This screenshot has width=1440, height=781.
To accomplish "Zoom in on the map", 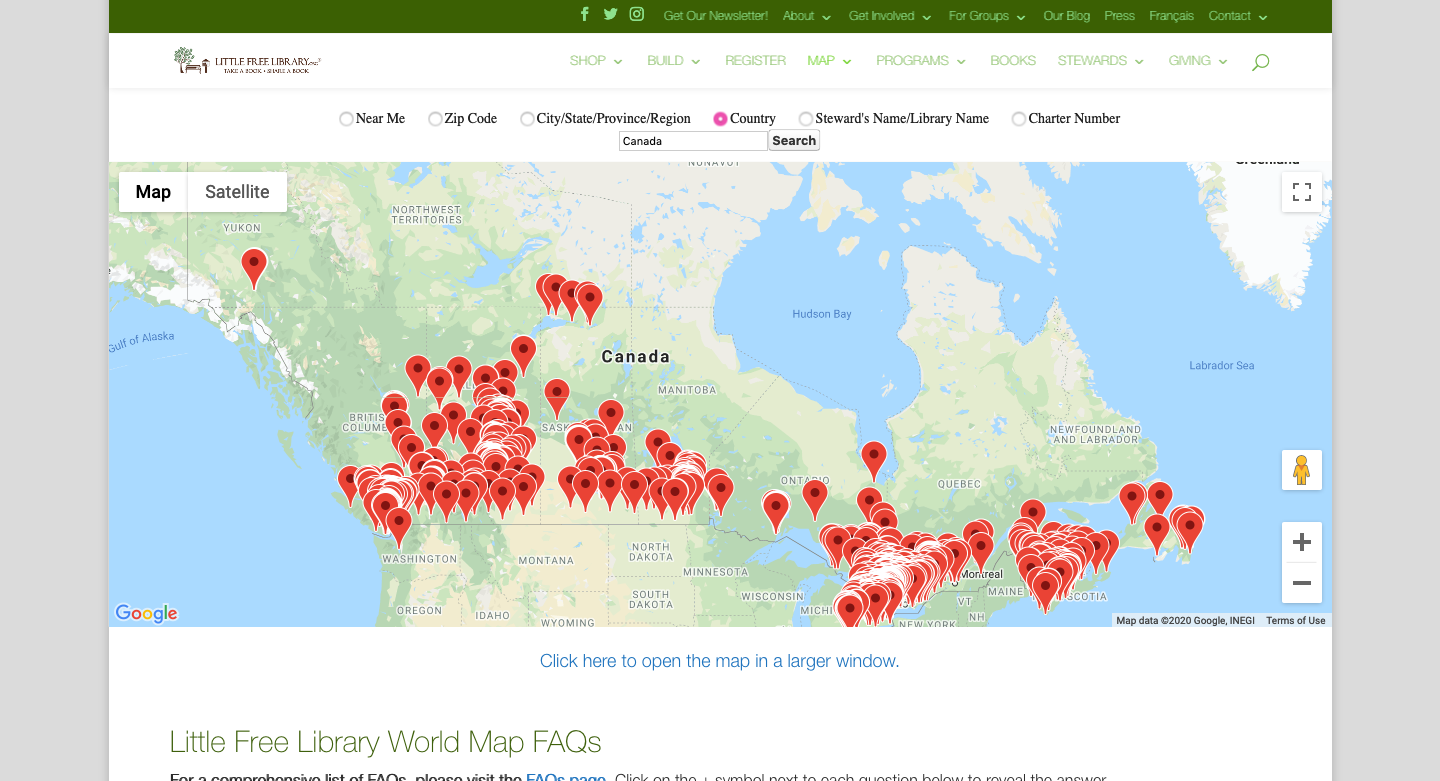I will (x=1302, y=542).
